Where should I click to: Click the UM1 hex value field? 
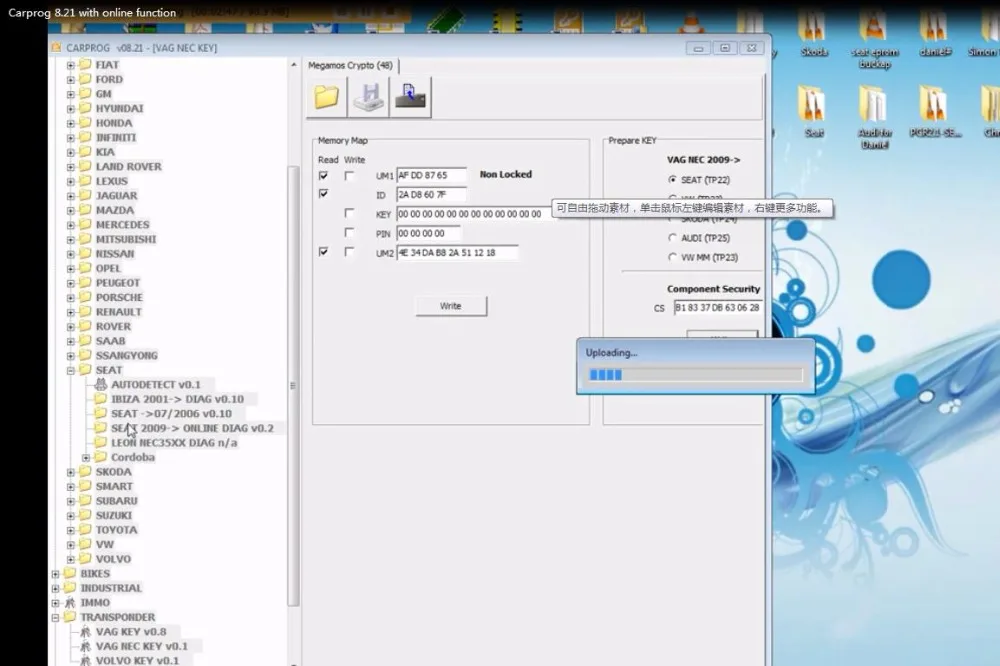click(x=432, y=175)
